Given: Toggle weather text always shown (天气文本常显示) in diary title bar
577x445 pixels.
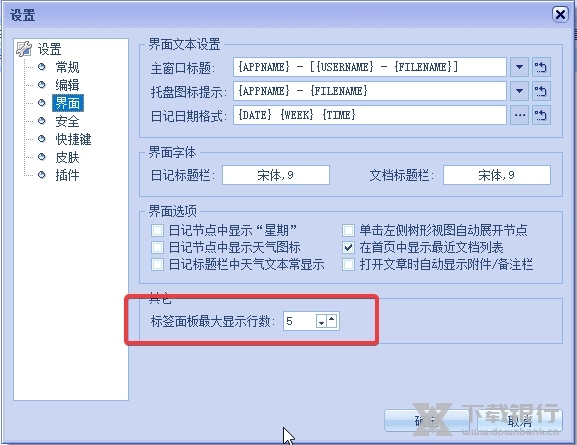Looking at the screenshot, I should (157, 264).
